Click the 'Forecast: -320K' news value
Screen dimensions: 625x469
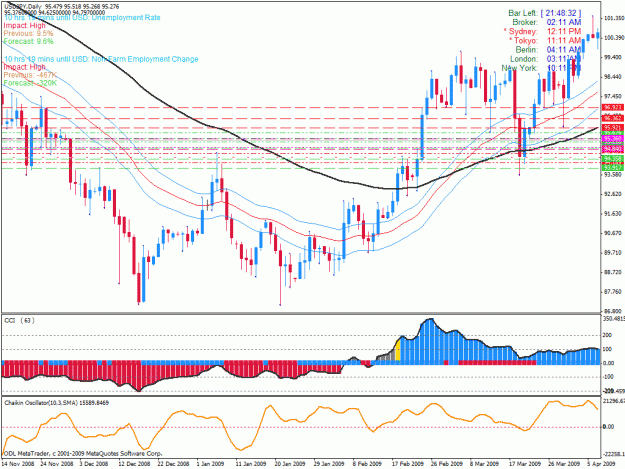[x=30, y=83]
